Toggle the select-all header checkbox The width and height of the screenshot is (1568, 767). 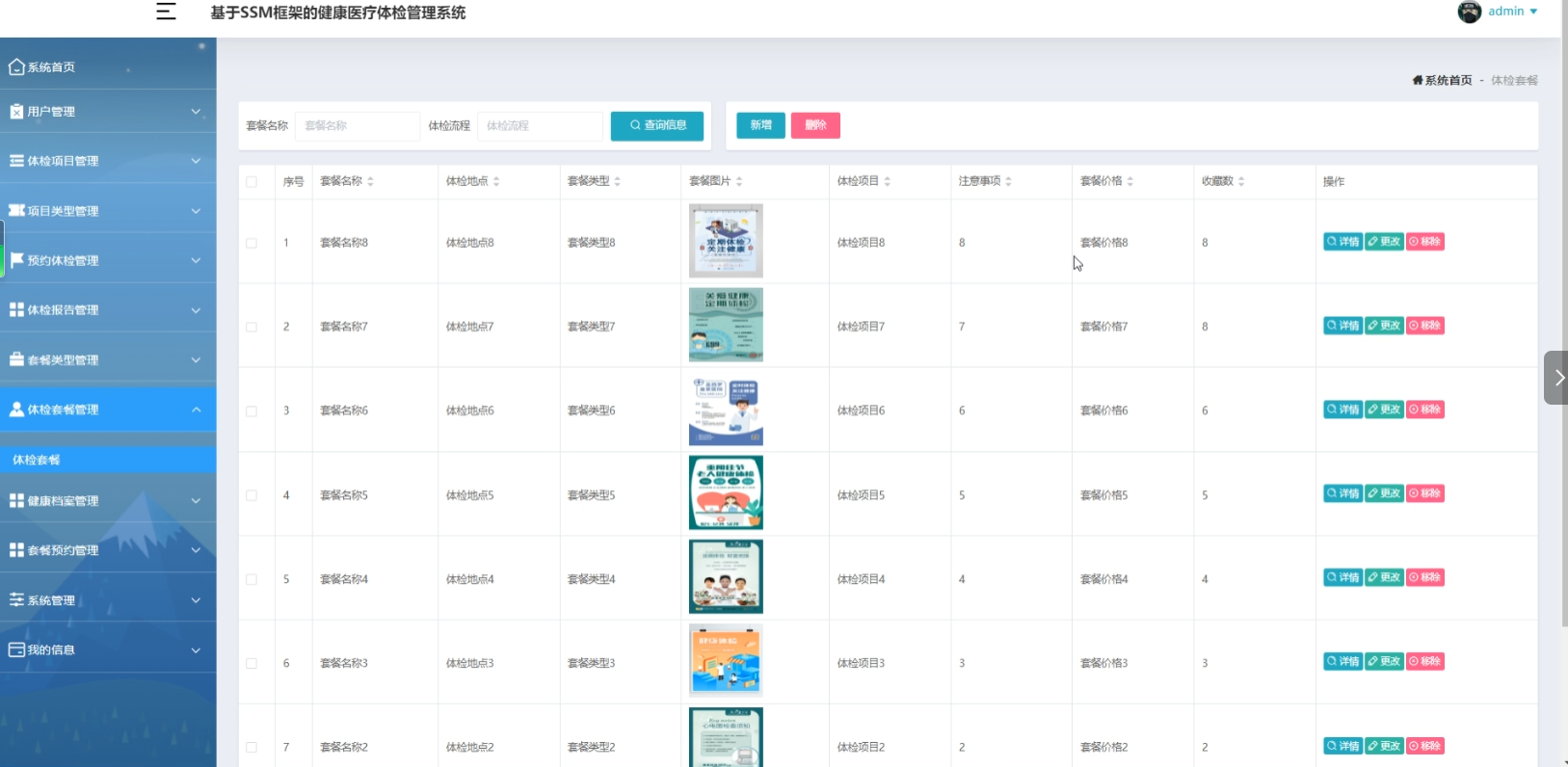click(x=252, y=181)
